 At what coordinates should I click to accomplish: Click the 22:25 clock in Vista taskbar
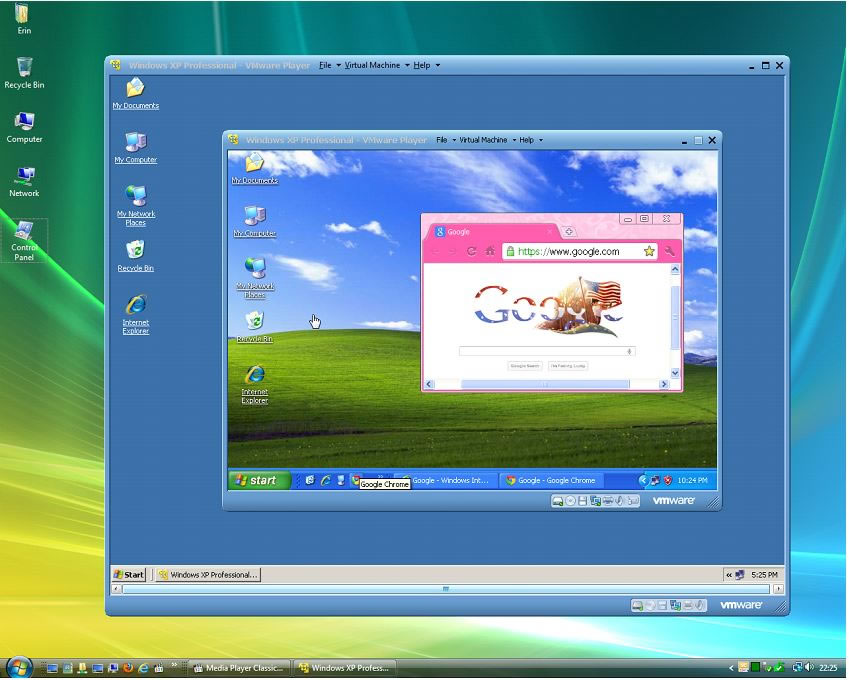pos(828,668)
